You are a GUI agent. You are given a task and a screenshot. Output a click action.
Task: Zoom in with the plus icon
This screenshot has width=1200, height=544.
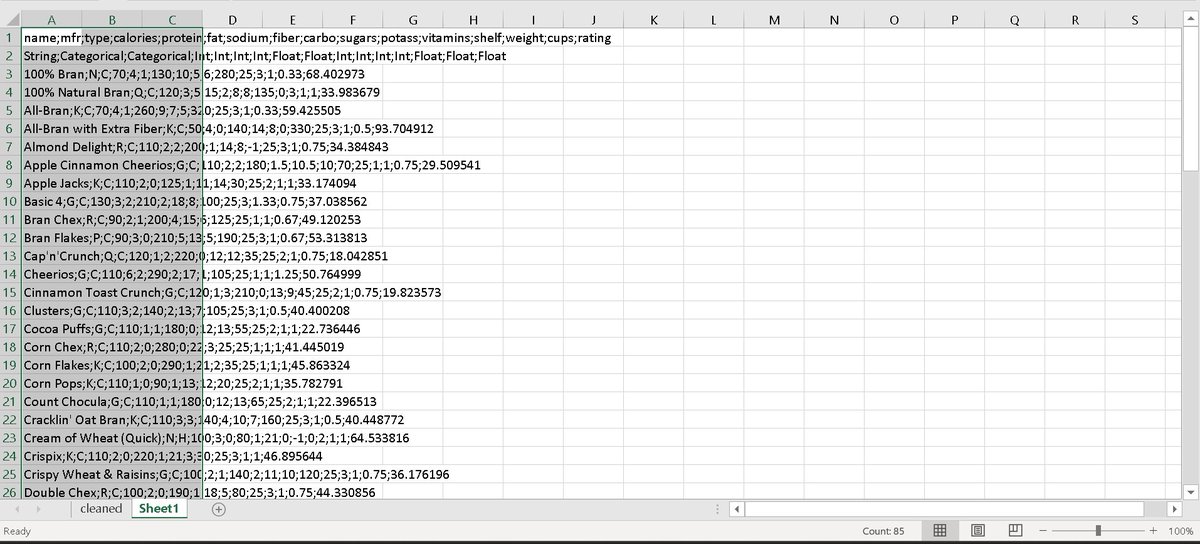[1153, 530]
